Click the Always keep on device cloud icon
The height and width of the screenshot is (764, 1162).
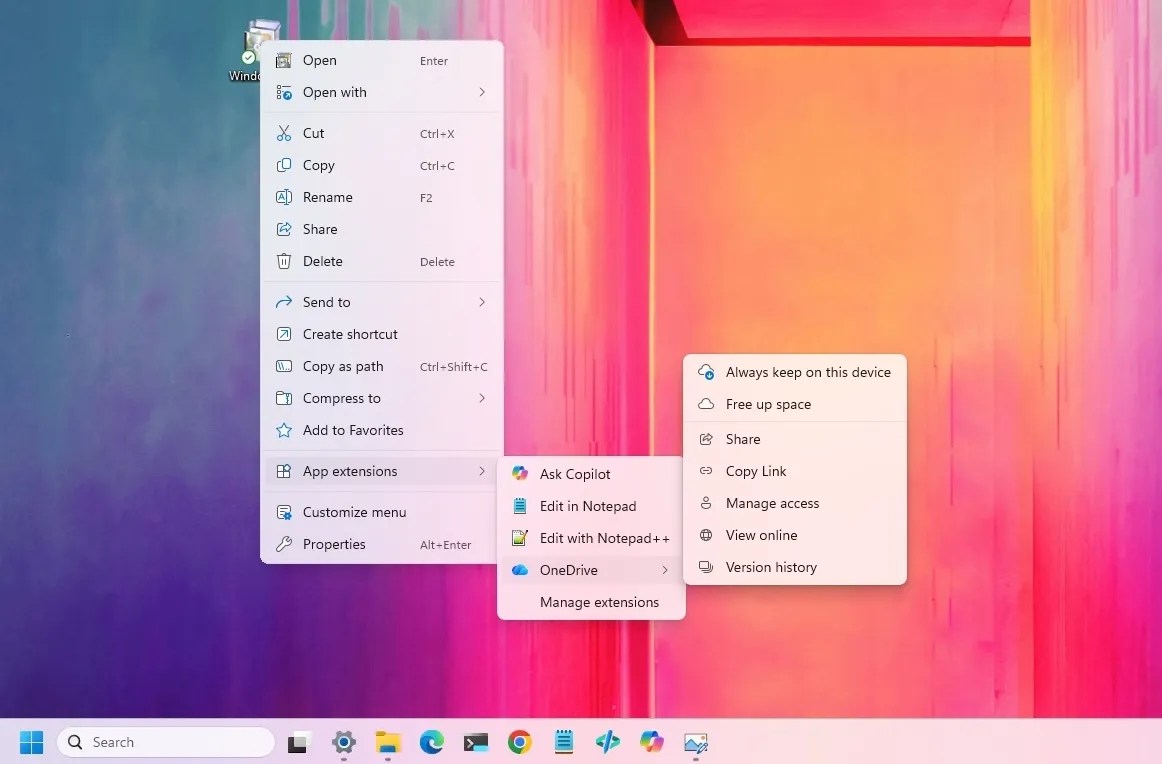pyautogui.click(x=706, y=372)
